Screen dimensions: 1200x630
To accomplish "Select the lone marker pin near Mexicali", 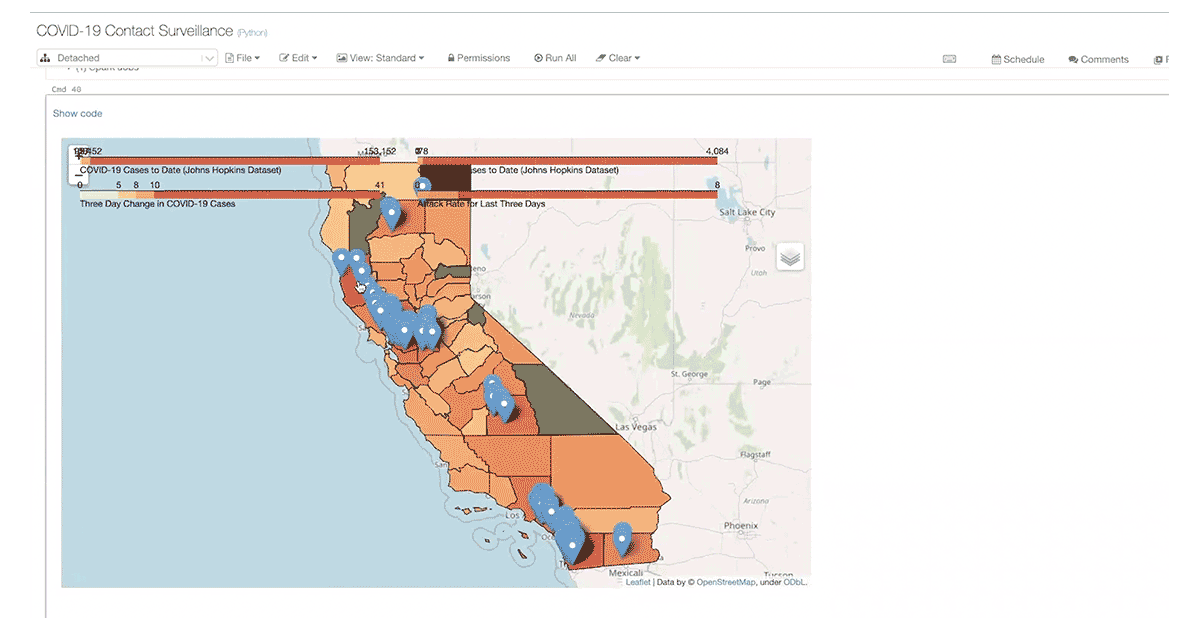I will pyautogui.click(x=622, y=537).
